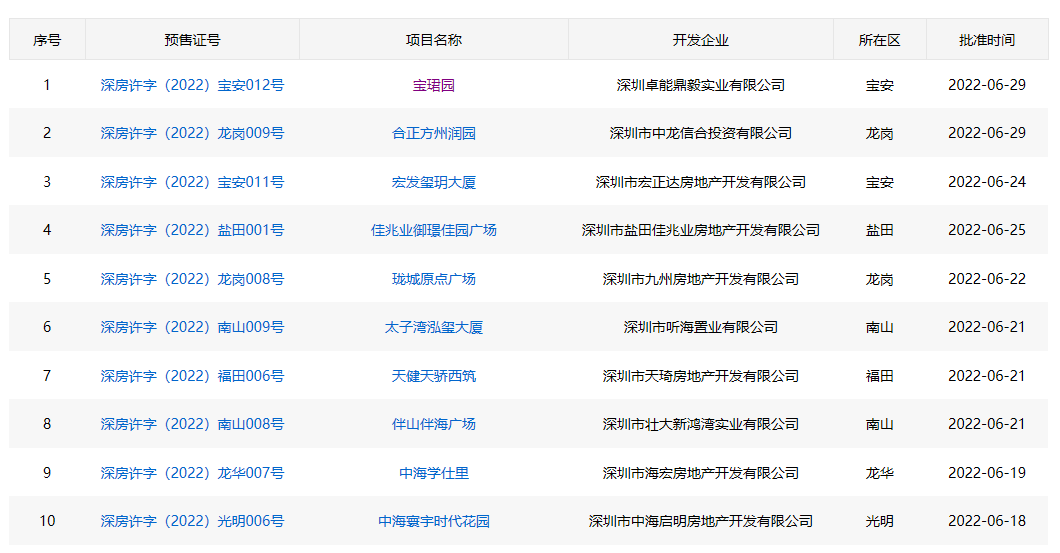
Task: Select developer 深圳市中龙信合投资有限公司
Action: pos(700,133)
